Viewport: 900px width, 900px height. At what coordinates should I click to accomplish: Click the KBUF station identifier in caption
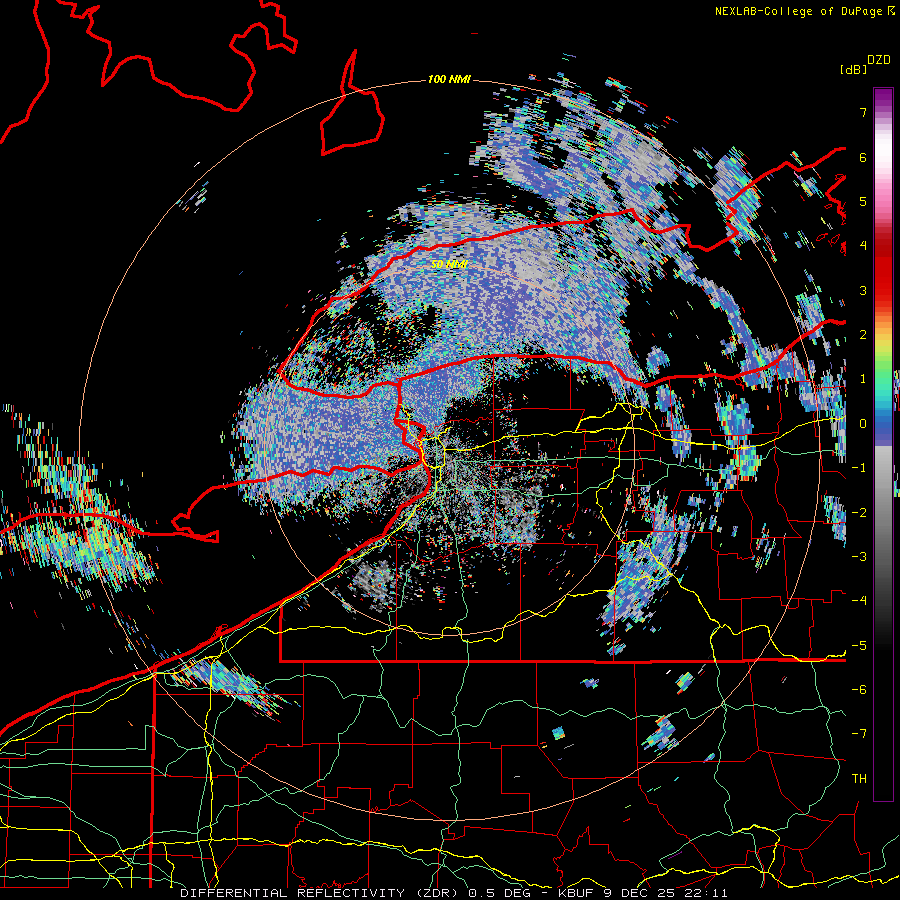(576, 893)
